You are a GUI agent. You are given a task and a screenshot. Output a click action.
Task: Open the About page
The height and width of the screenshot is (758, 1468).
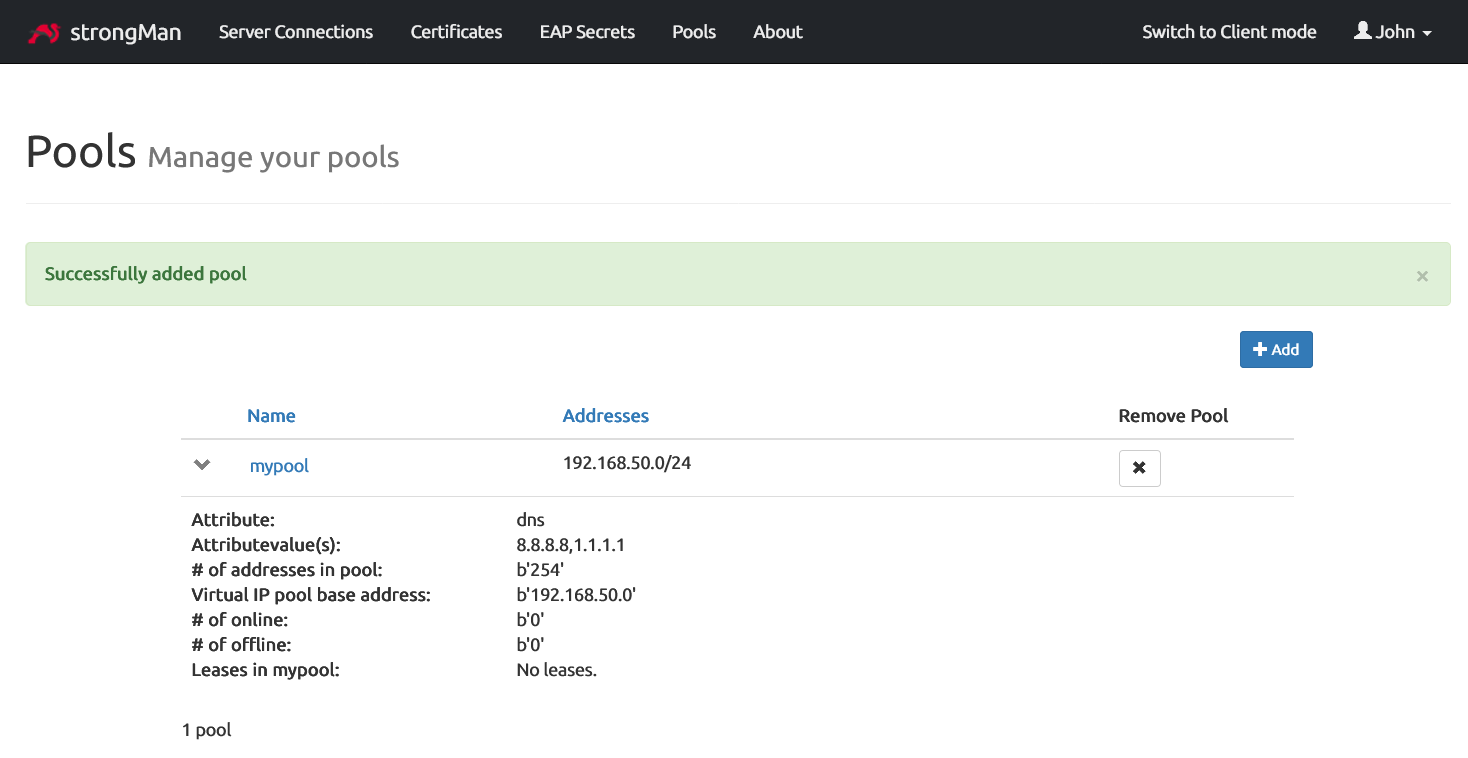pos(777,31)
